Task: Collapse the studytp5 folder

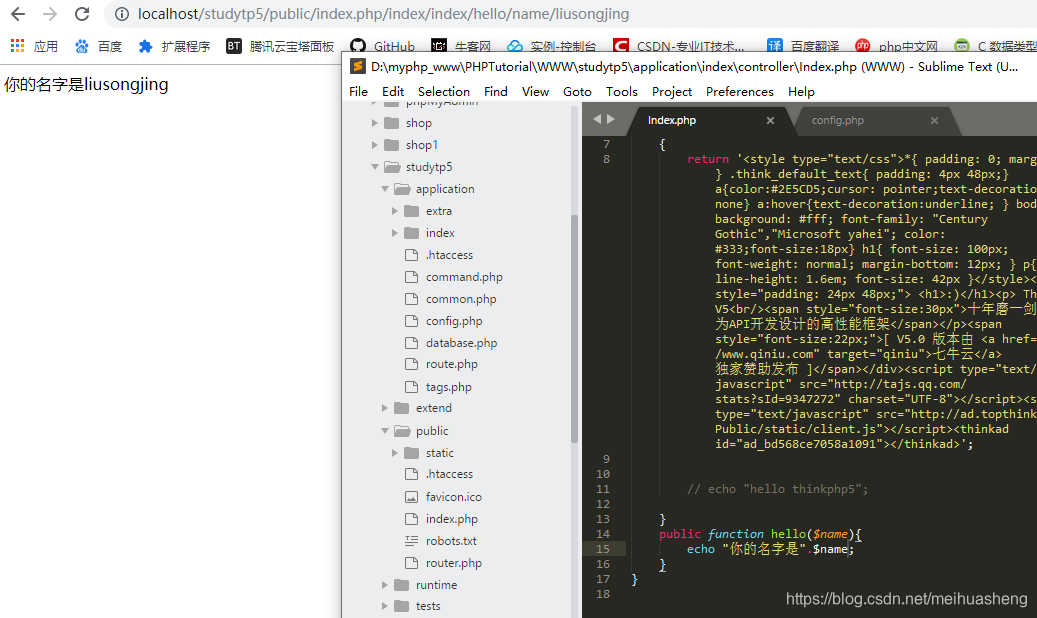Action: coord(375,167)
